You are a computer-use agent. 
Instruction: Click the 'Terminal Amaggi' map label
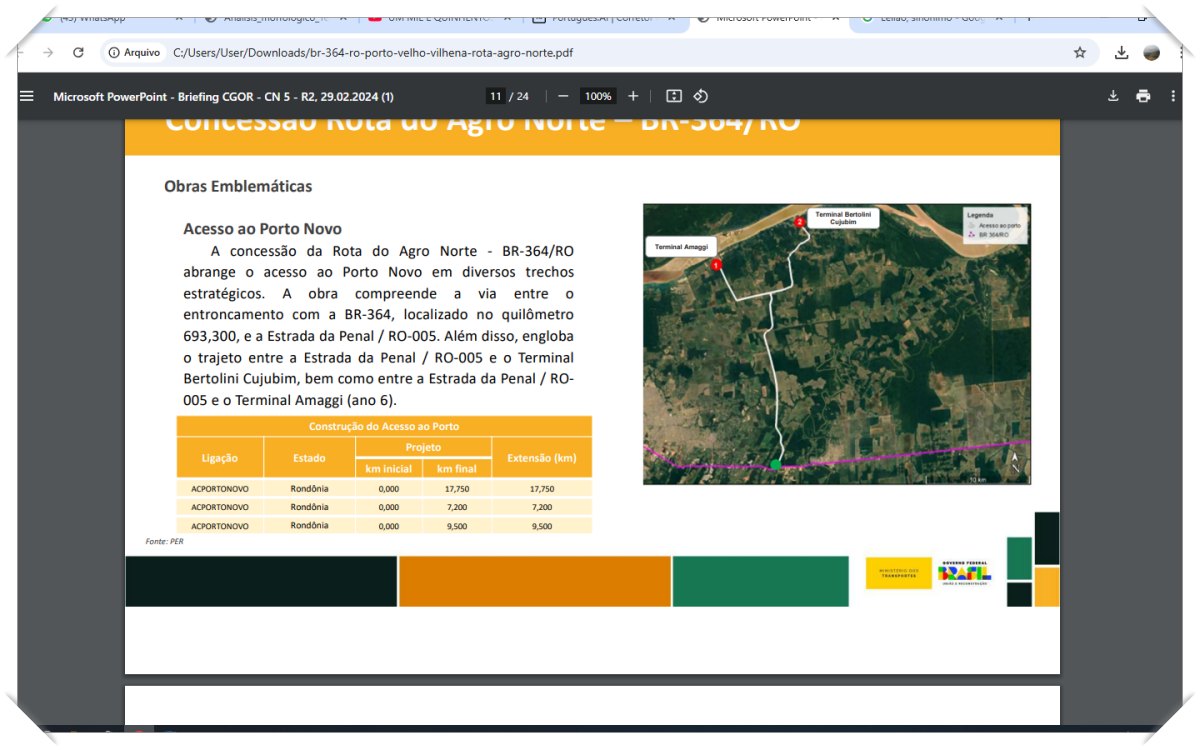click(681, 247)
